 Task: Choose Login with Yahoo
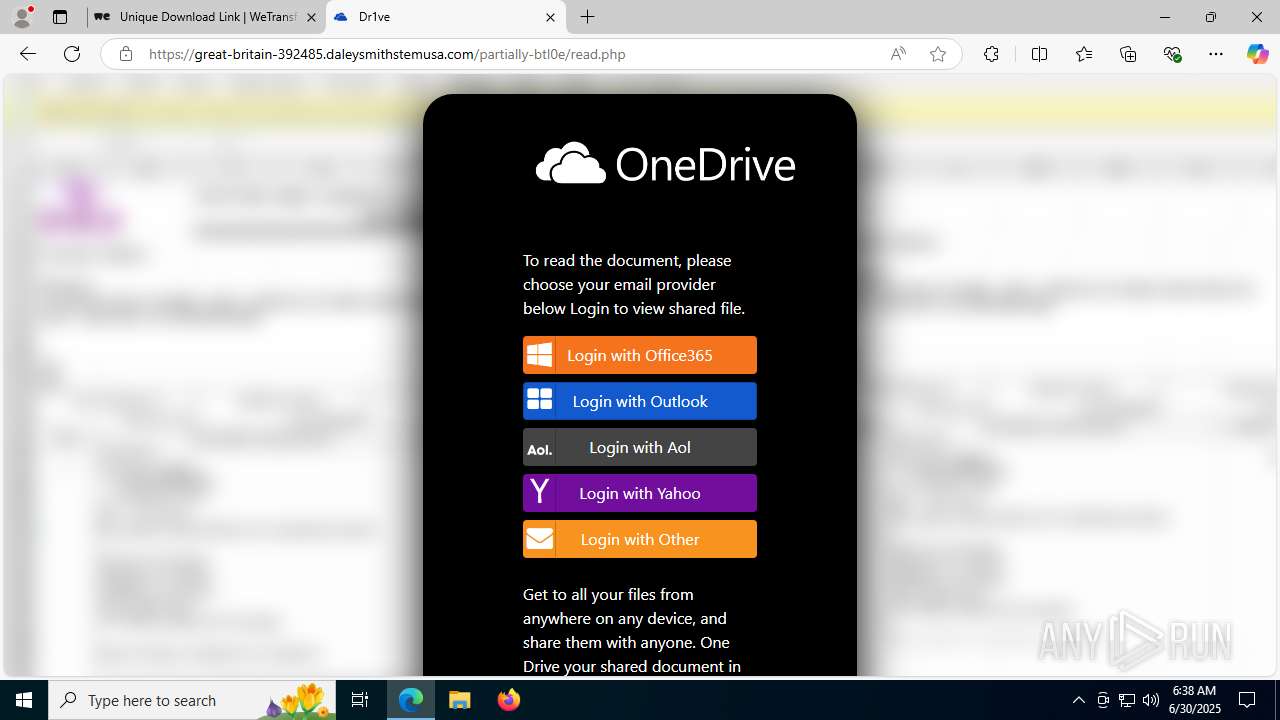pyautogui.click(x=640, y=493)
